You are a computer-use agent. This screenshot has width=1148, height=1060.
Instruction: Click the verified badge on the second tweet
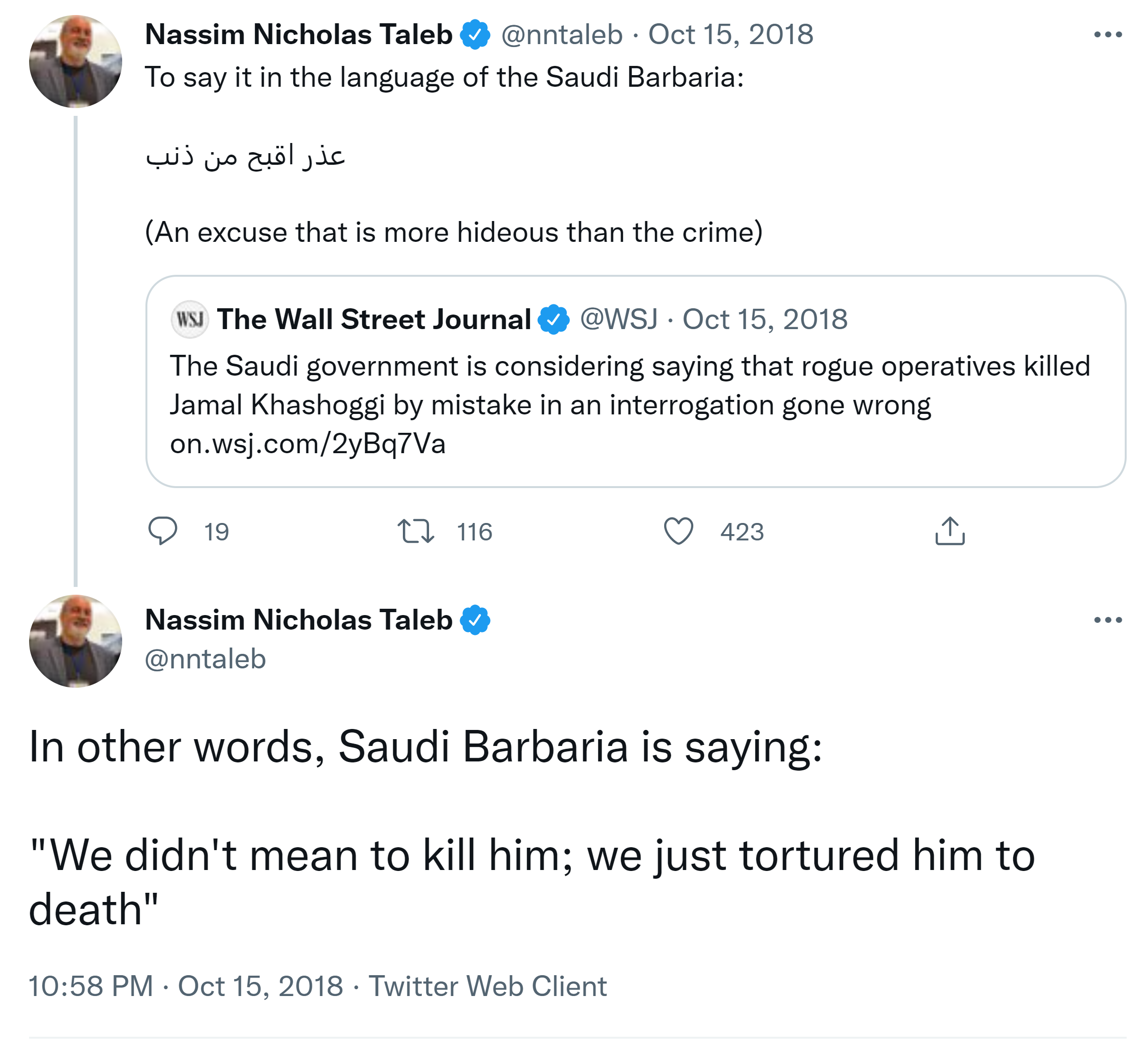[x=475, y=620]
